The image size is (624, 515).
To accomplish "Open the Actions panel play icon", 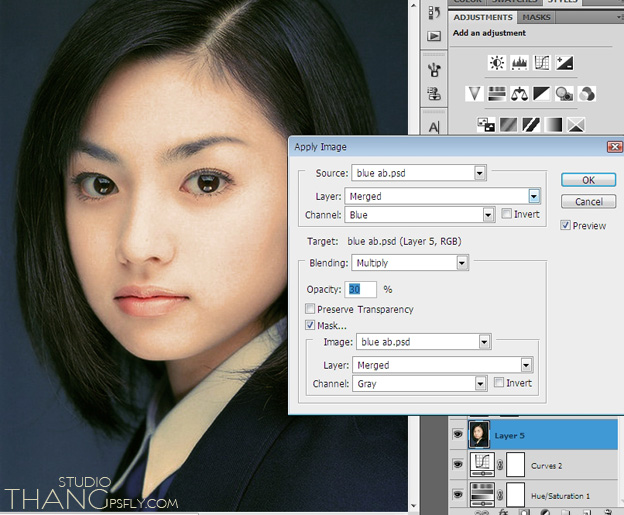I will [x=434, y=36].
